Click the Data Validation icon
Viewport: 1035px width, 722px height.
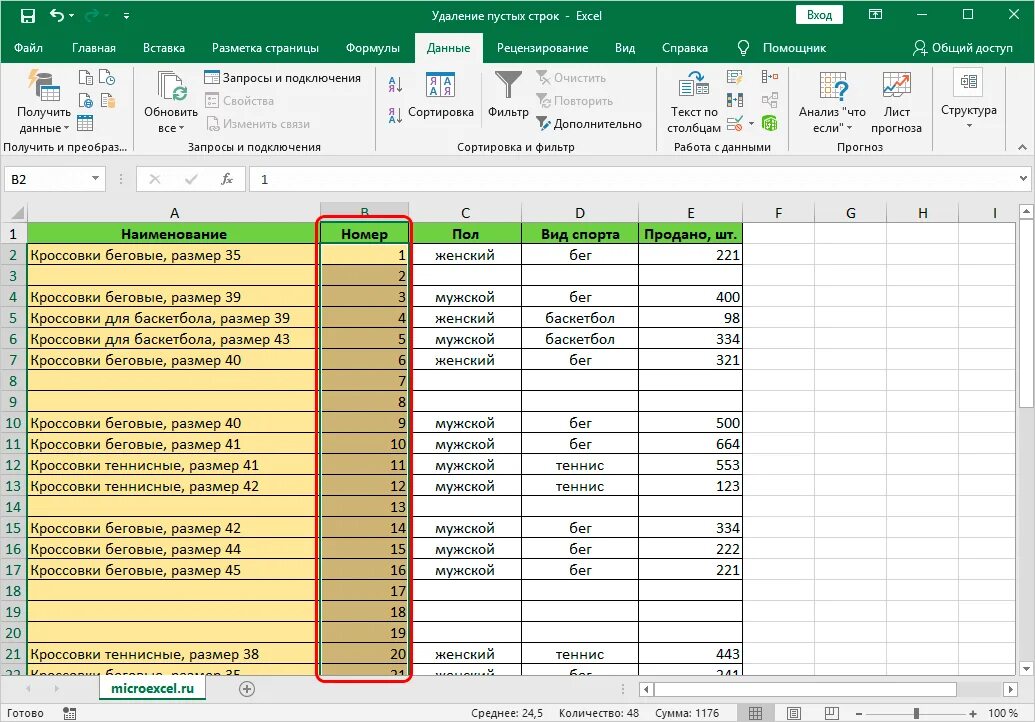point(734,123)
